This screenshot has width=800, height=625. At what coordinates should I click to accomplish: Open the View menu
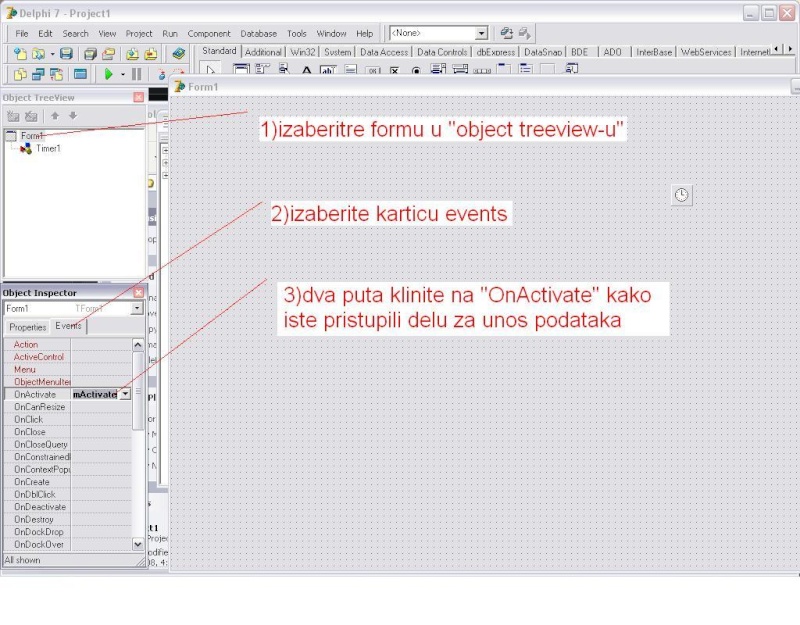107,34
